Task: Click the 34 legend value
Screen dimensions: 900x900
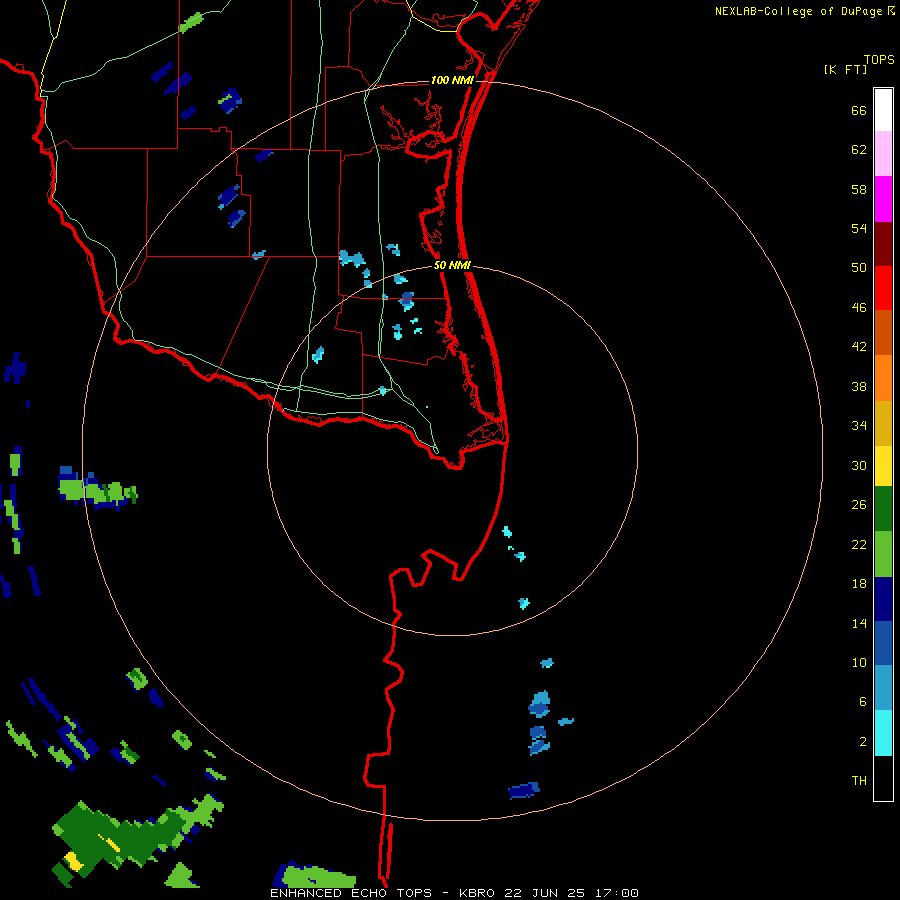Action: (x=859, y=426)
